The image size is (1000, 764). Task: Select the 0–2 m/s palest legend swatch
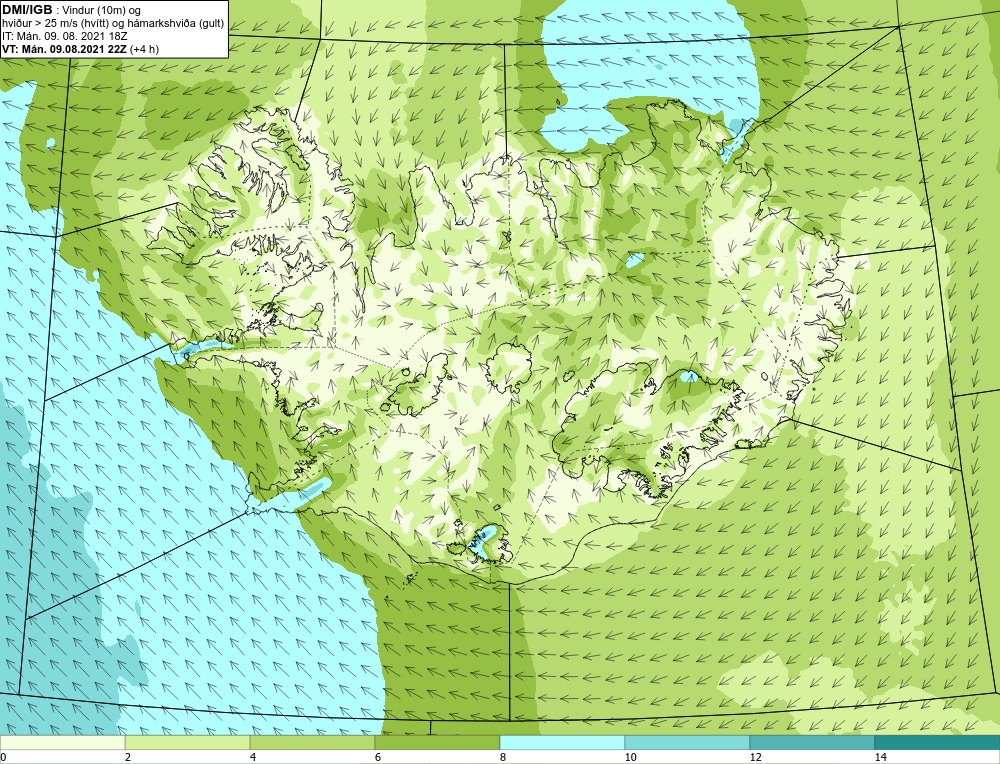(x=62, y=742)
